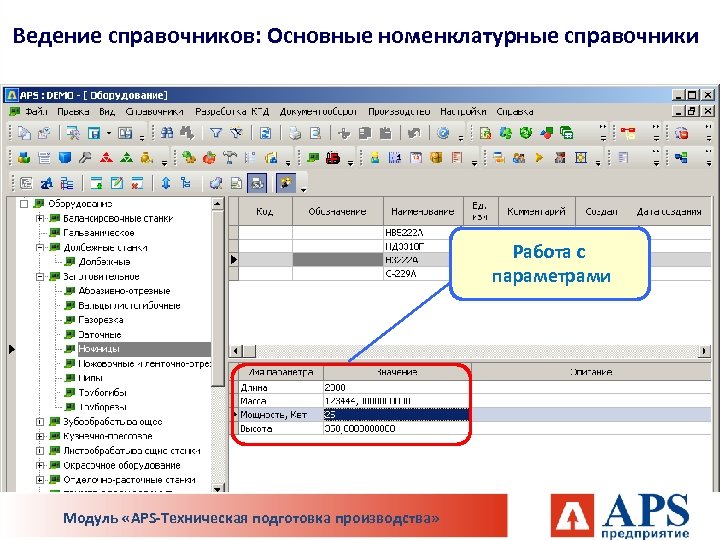
Task: Click the calendar icon
Action: point(416,158)
